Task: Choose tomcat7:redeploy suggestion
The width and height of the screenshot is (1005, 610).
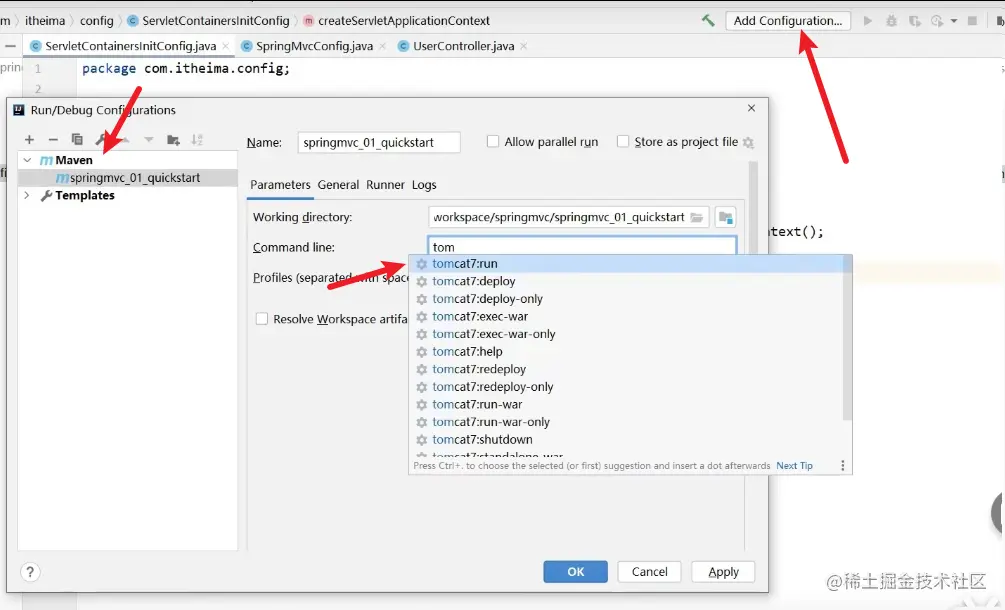Action: pos(628,369)
